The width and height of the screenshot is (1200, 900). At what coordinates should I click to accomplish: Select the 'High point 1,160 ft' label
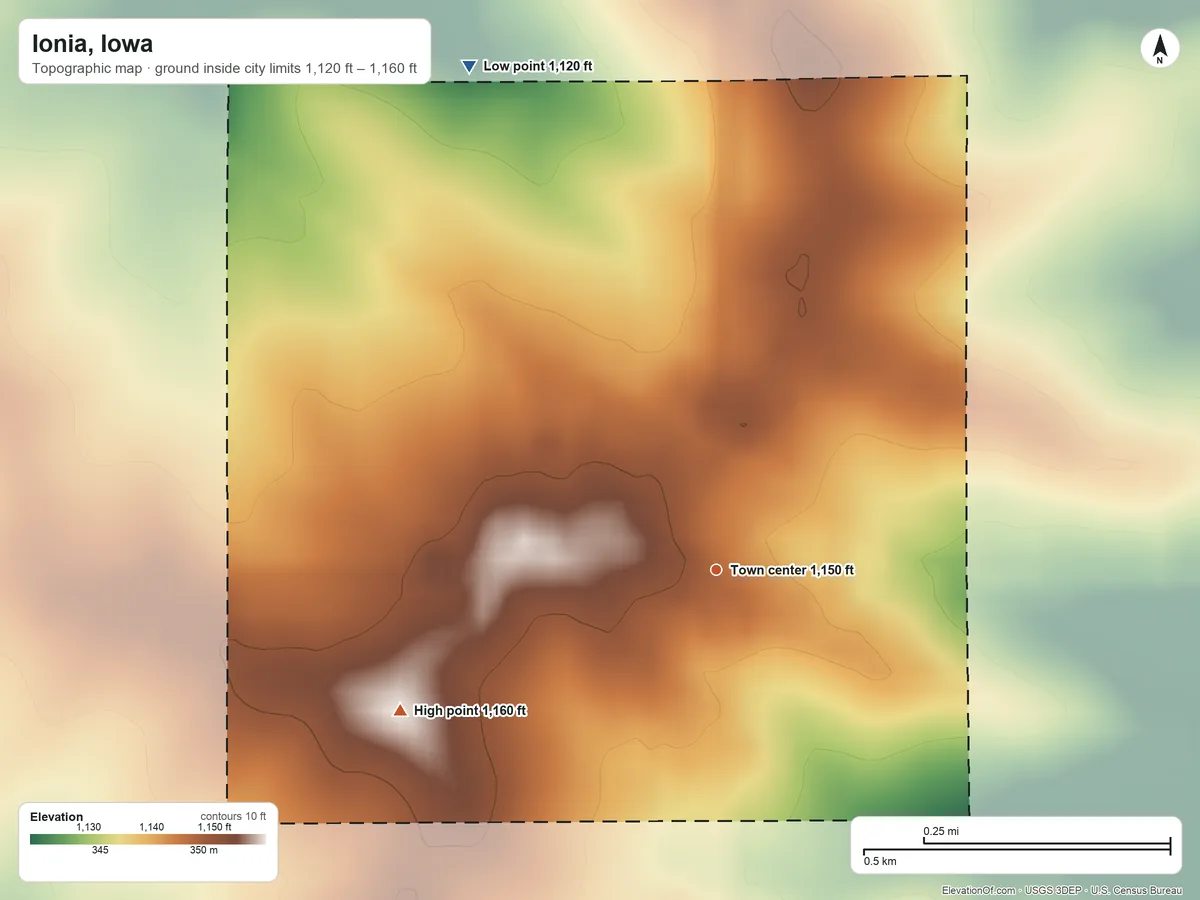(470, 711)
